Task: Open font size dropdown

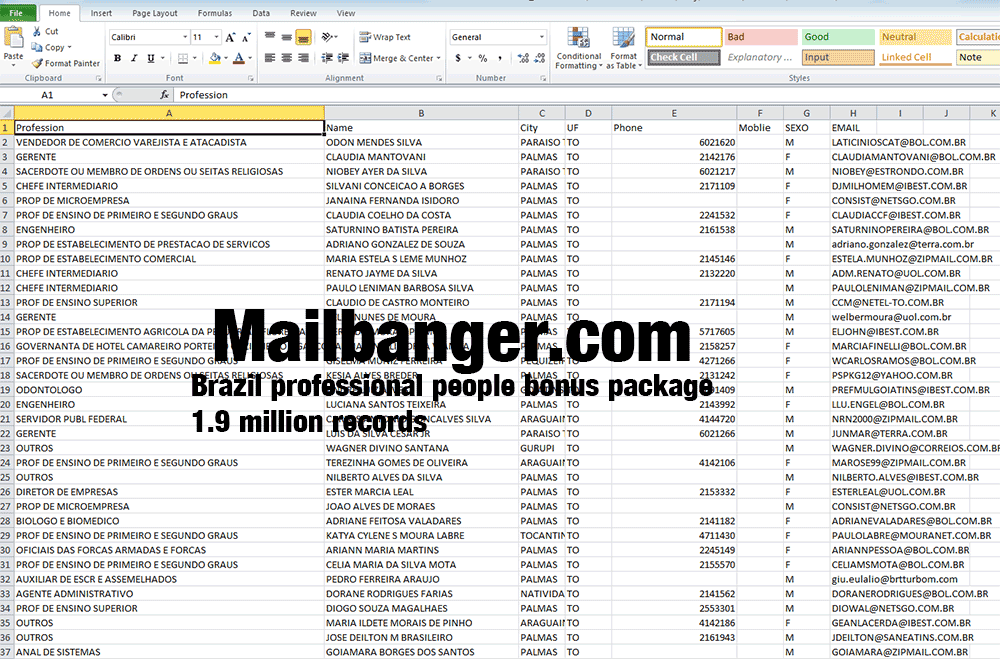Action: pyautogui.click(x=217, y=37)
